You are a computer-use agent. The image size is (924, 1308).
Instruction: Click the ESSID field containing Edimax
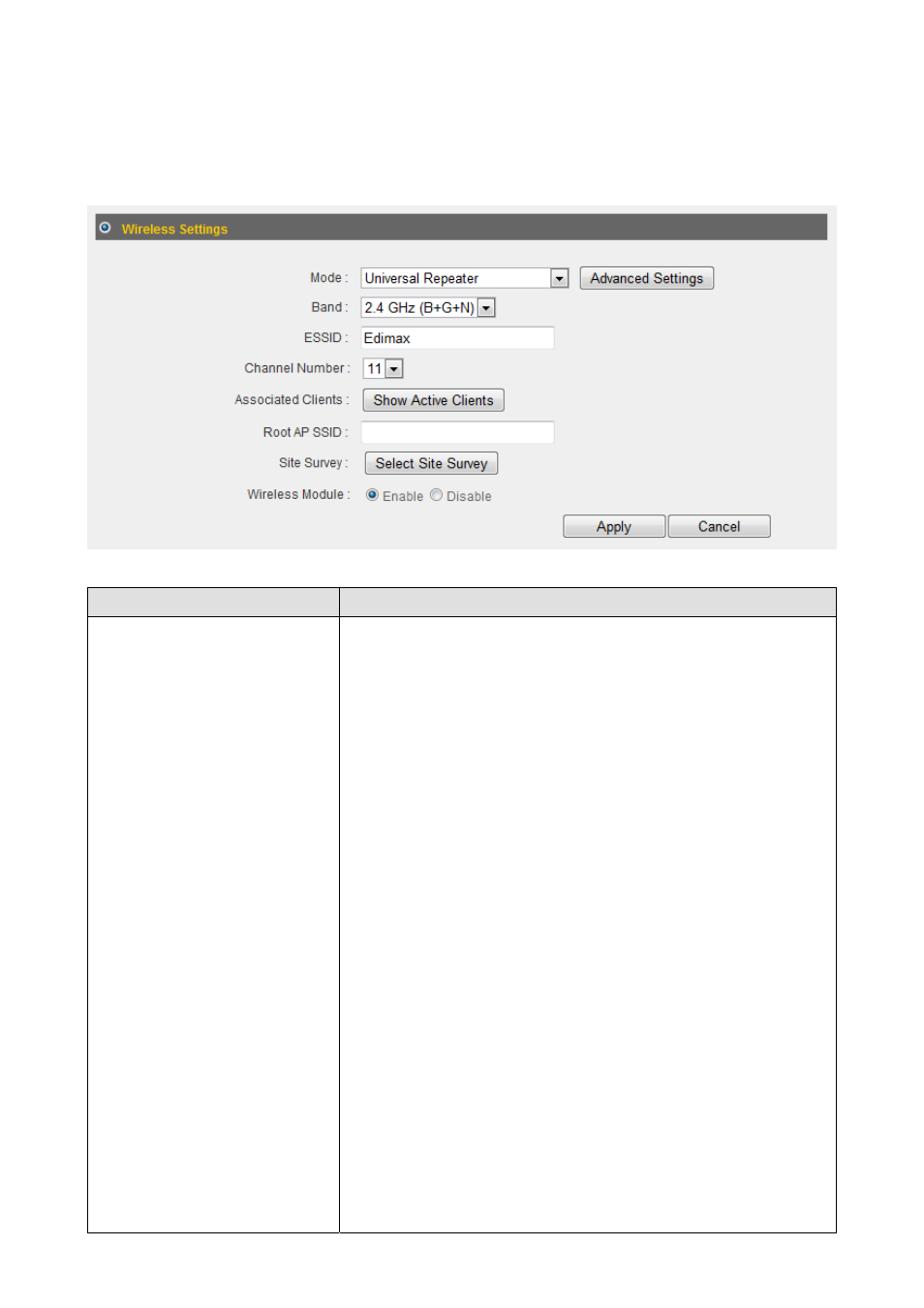coord(457,338)
